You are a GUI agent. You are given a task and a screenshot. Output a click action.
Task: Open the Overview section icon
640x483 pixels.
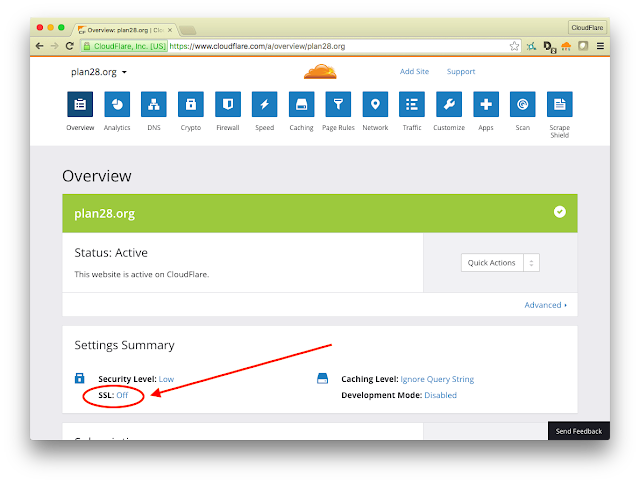tap(80, 104)
